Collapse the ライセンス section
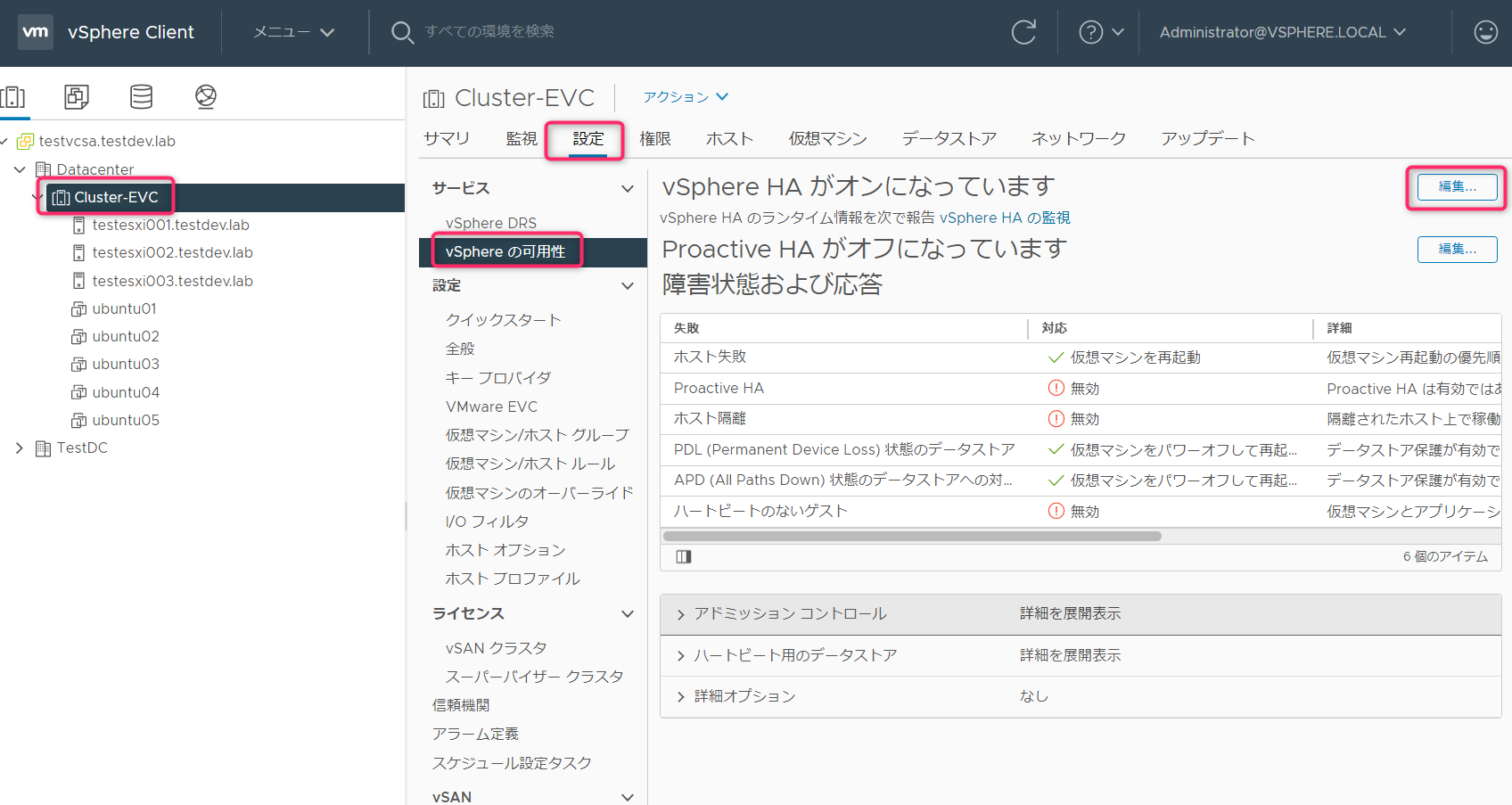Screen dimensions: 1512x805 click(x=628, y=614)
